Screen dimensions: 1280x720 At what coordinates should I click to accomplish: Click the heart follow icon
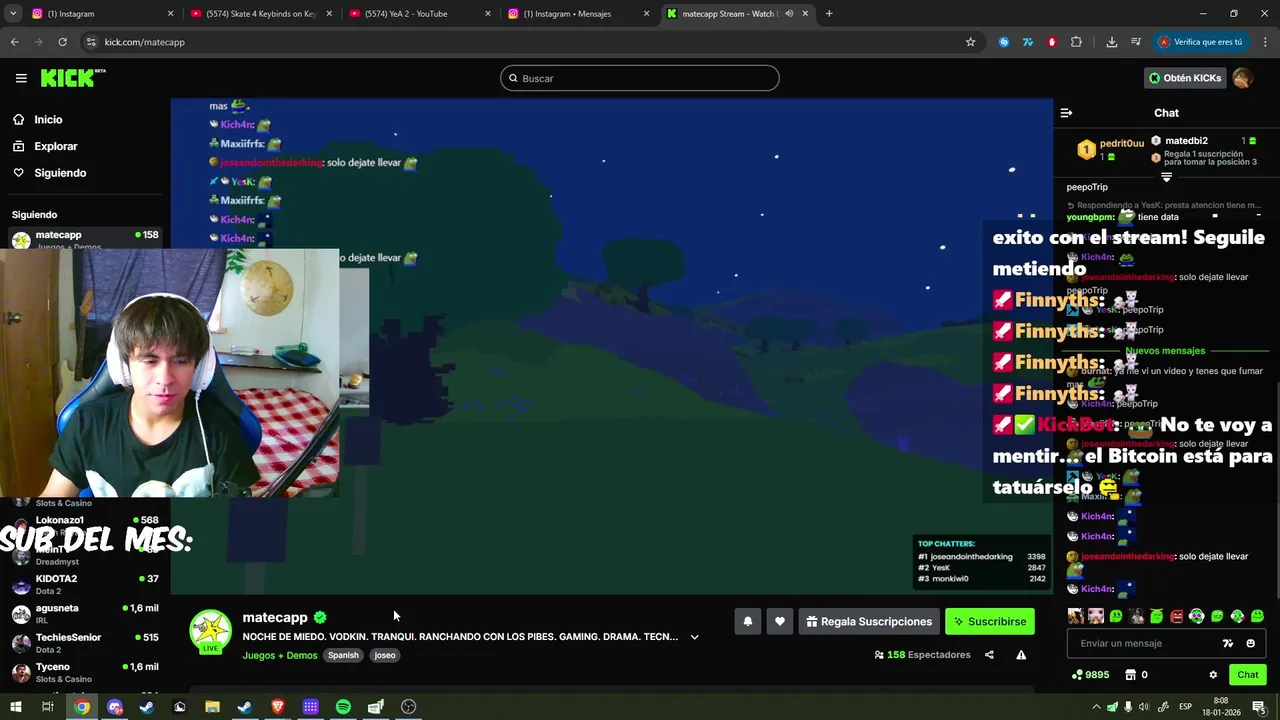[780, 621]
